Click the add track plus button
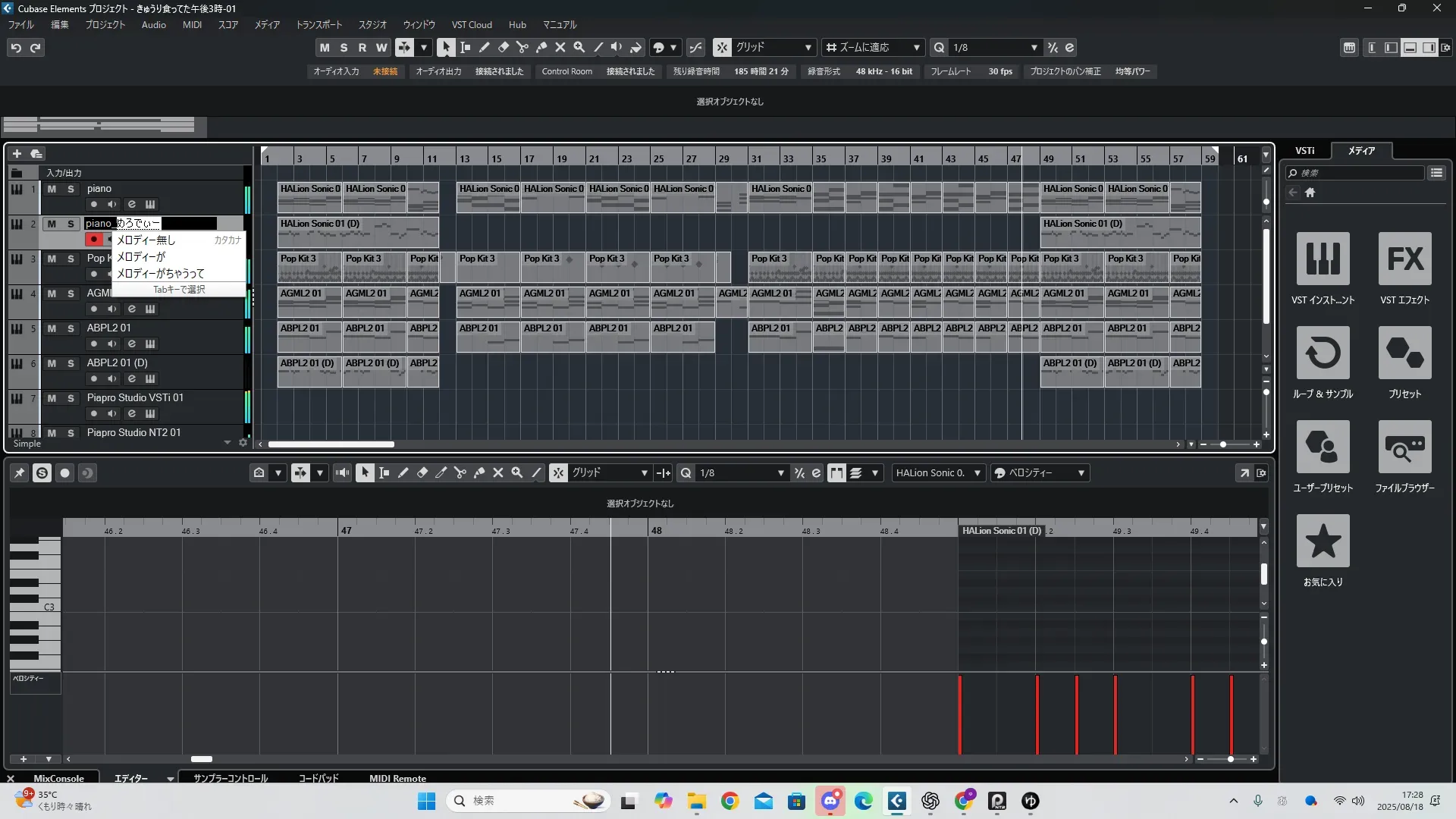Viewport: 1456px width, 819px height. 17,153
